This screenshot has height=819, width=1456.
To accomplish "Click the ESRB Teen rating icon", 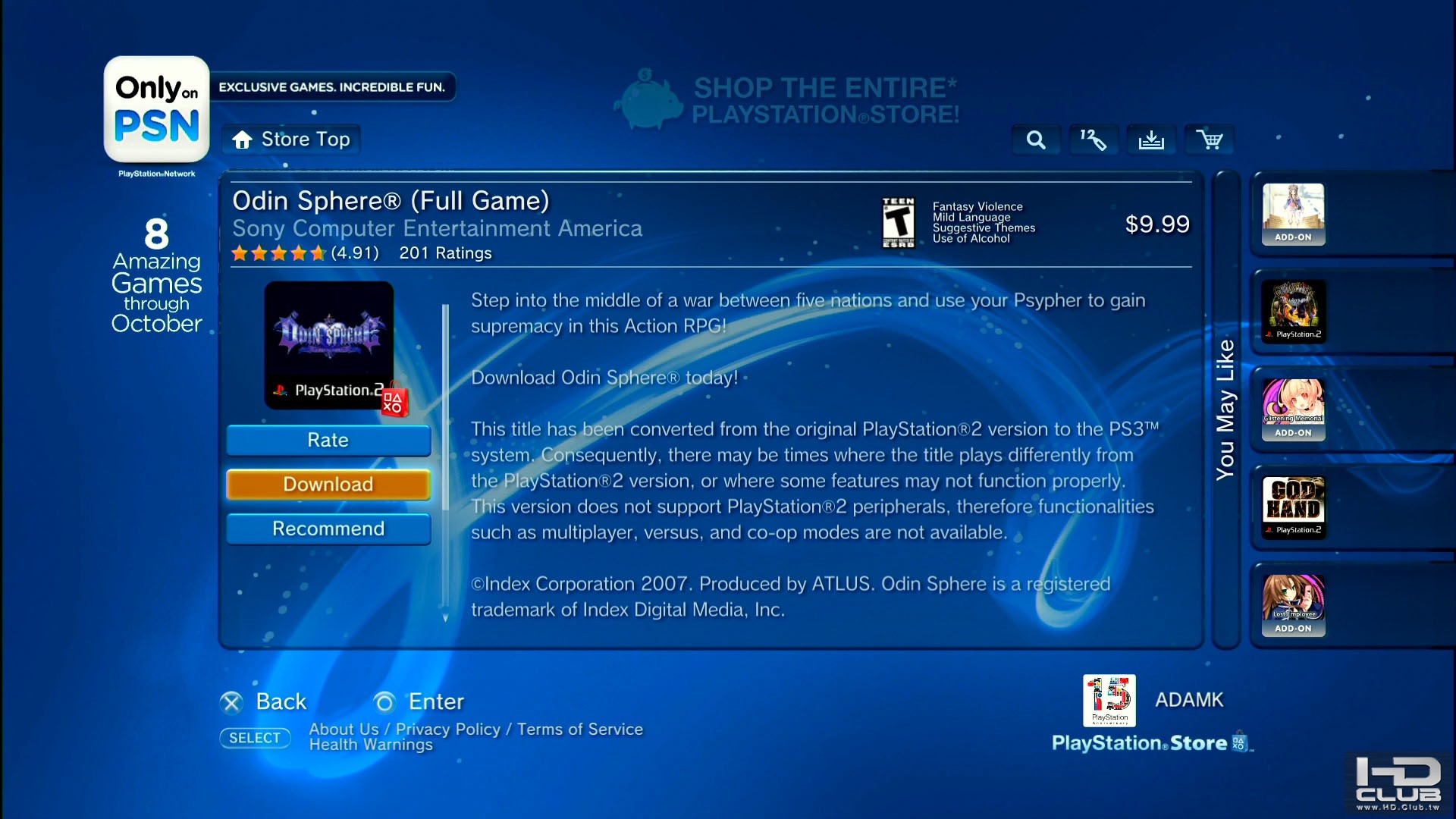I will pyautogui.click(x=899, y=223).
